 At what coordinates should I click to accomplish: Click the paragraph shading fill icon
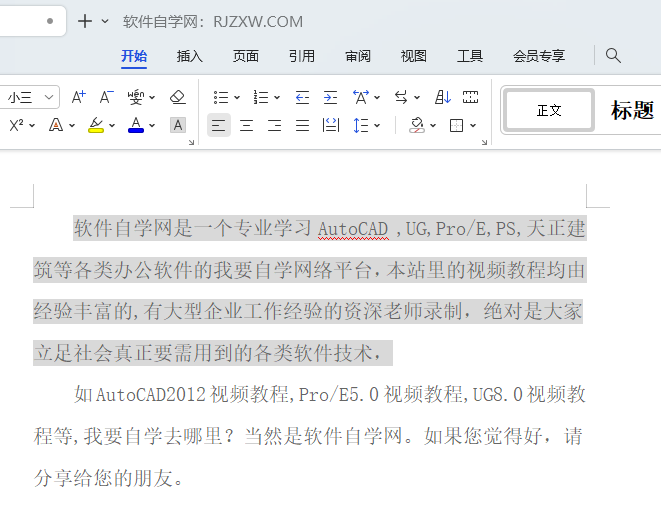pyautogui.click(x=417, y=125)
